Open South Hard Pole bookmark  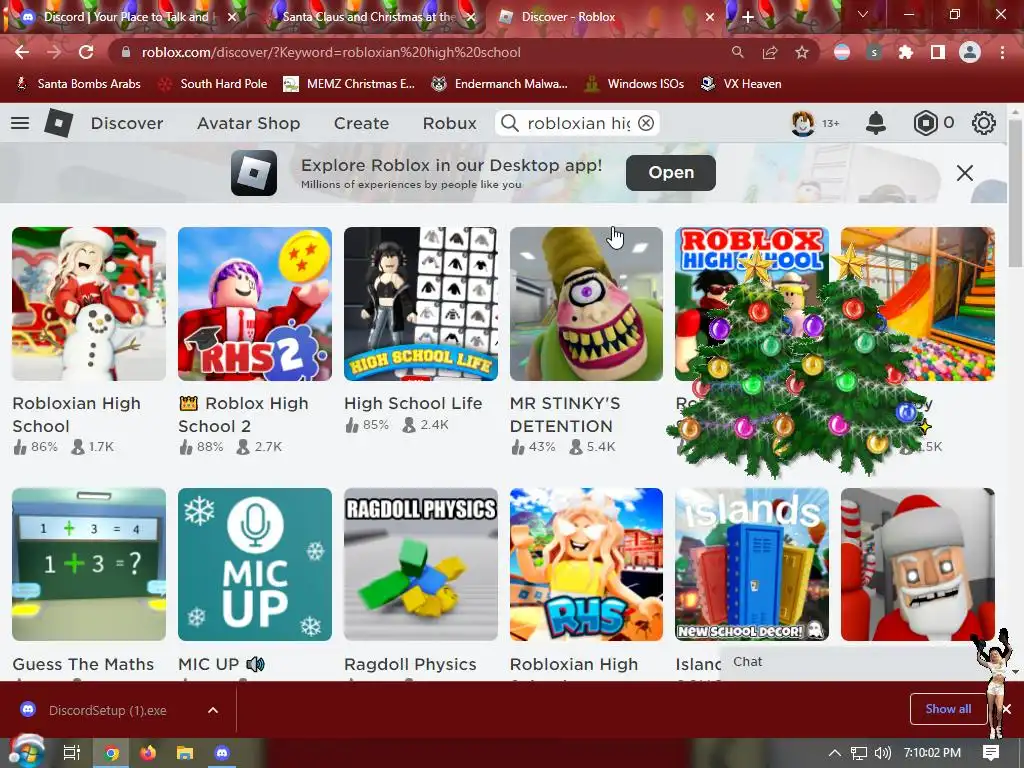click(x=213, y=84)
